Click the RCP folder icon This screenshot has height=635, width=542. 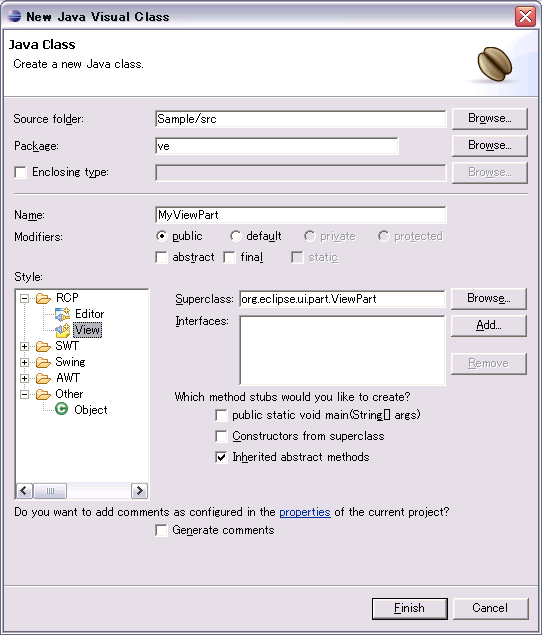(x=43, y=298)
